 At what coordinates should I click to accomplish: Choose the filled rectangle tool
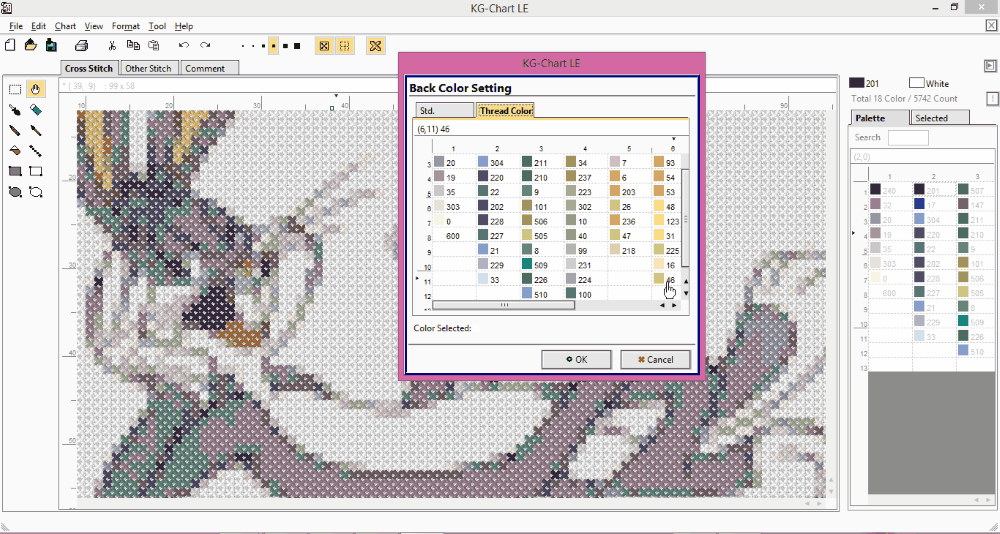coord(15,171)
